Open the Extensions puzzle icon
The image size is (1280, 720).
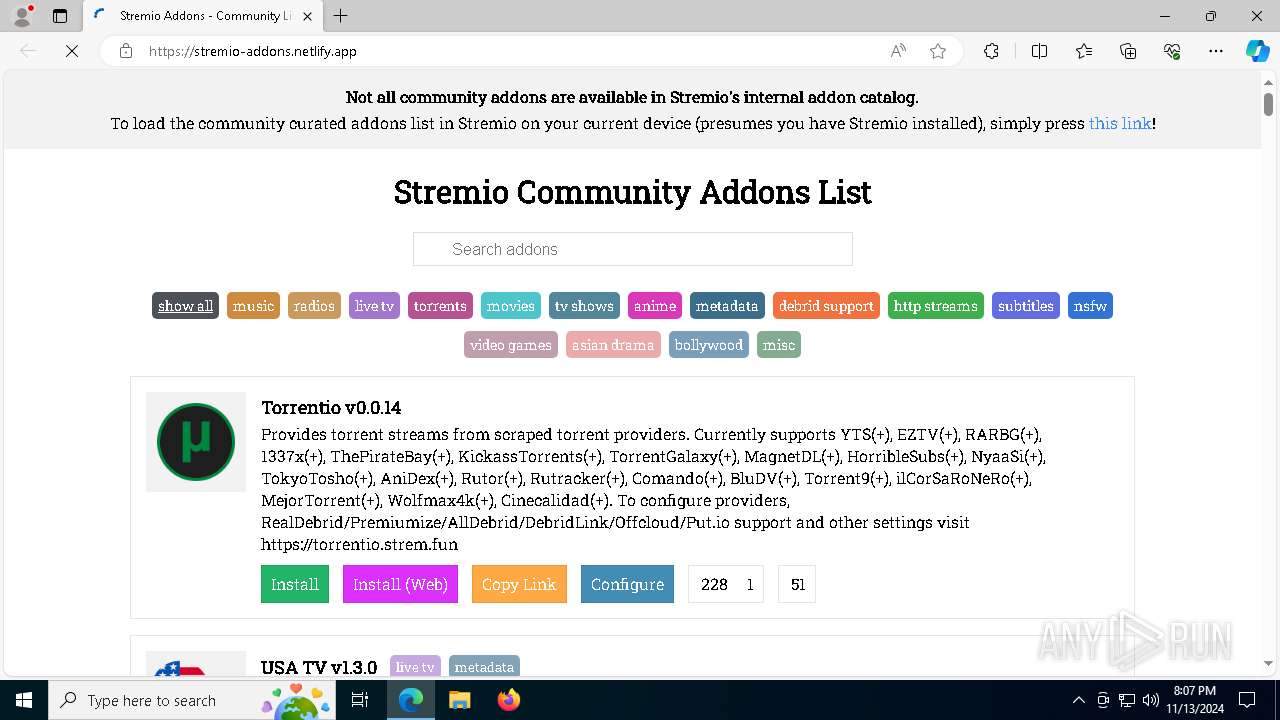click(x=991, y=51)
